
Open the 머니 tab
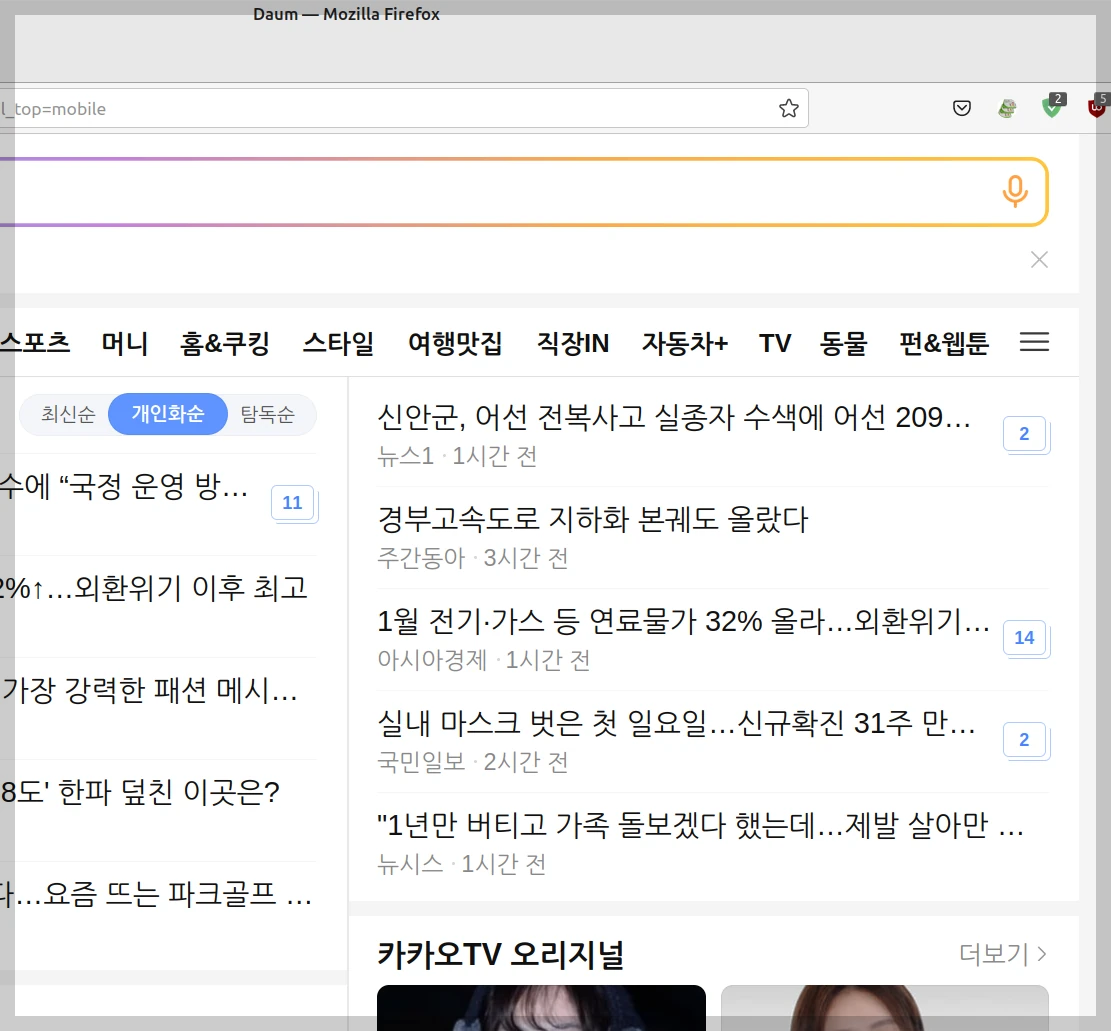tap(125, 343)
